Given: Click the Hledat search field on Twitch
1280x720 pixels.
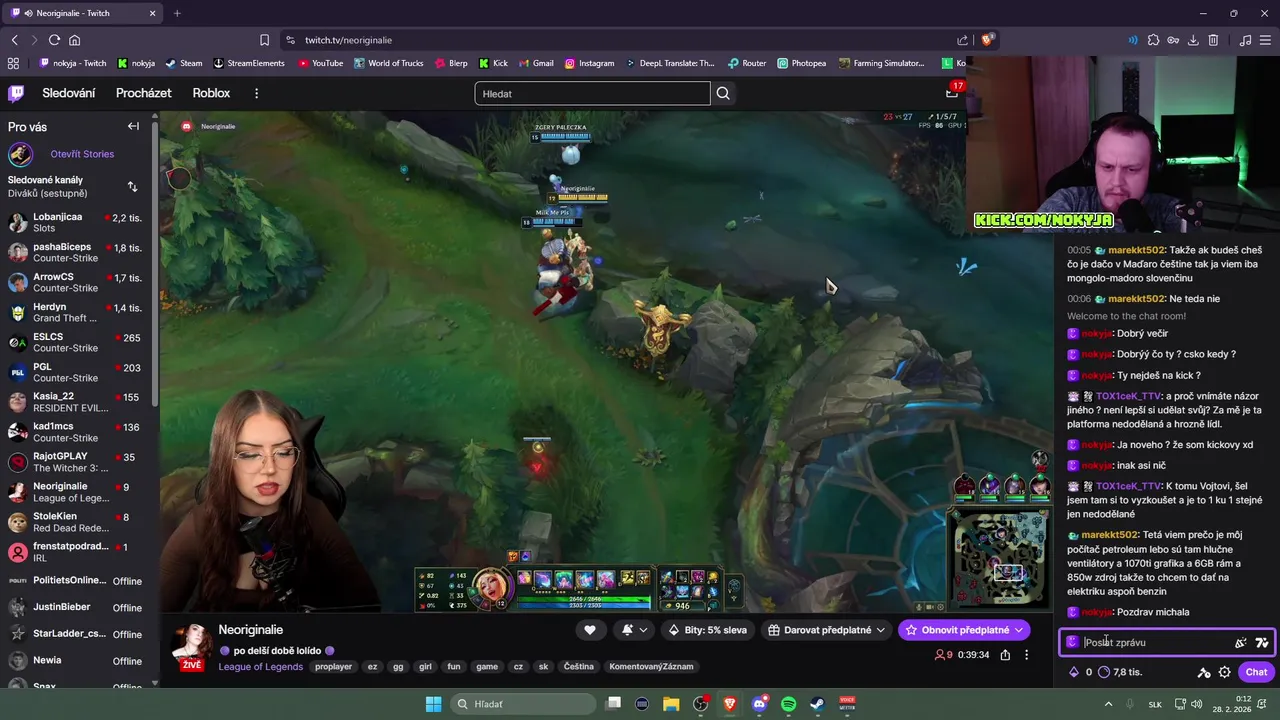Looking at the screenshot, I should coord(592,93).
